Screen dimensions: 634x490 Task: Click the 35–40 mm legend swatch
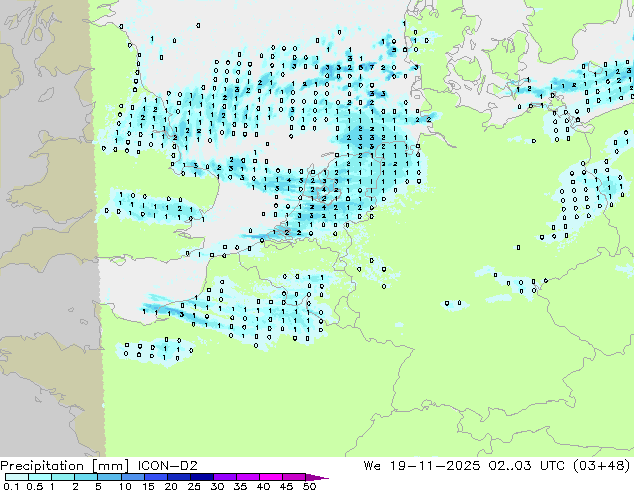(x=247, y=477)
